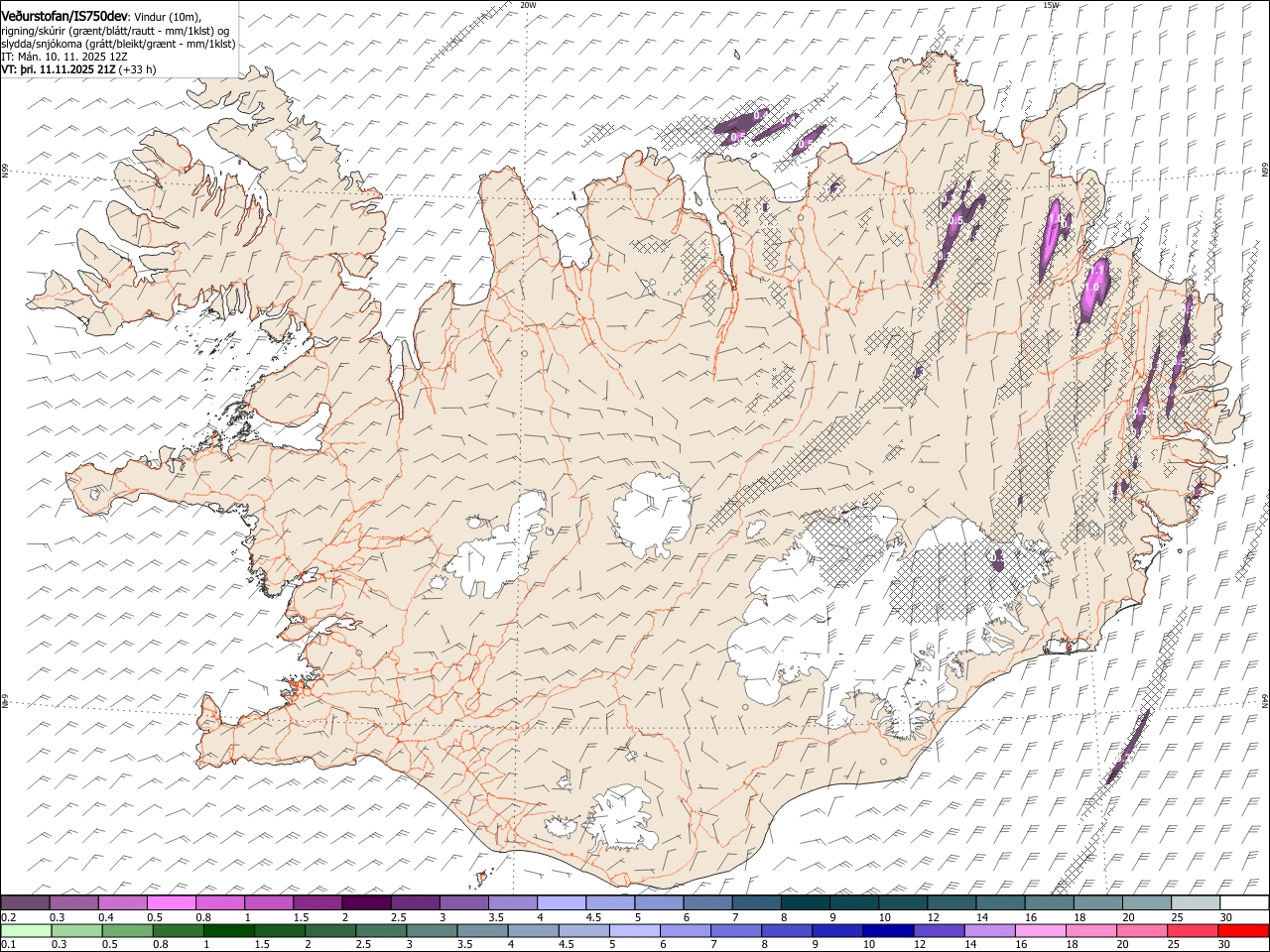Pick the bright pink top-row swatch starting at 0.5
1270x952 pixels.
[x=171, y=902]
